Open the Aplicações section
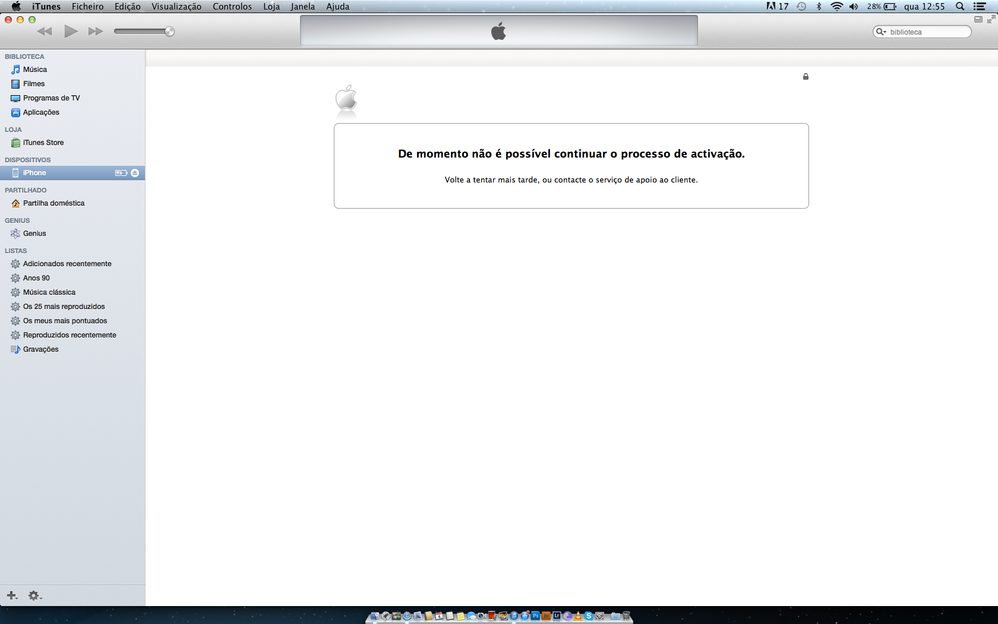Screen dimensions: 998x624 42,112
